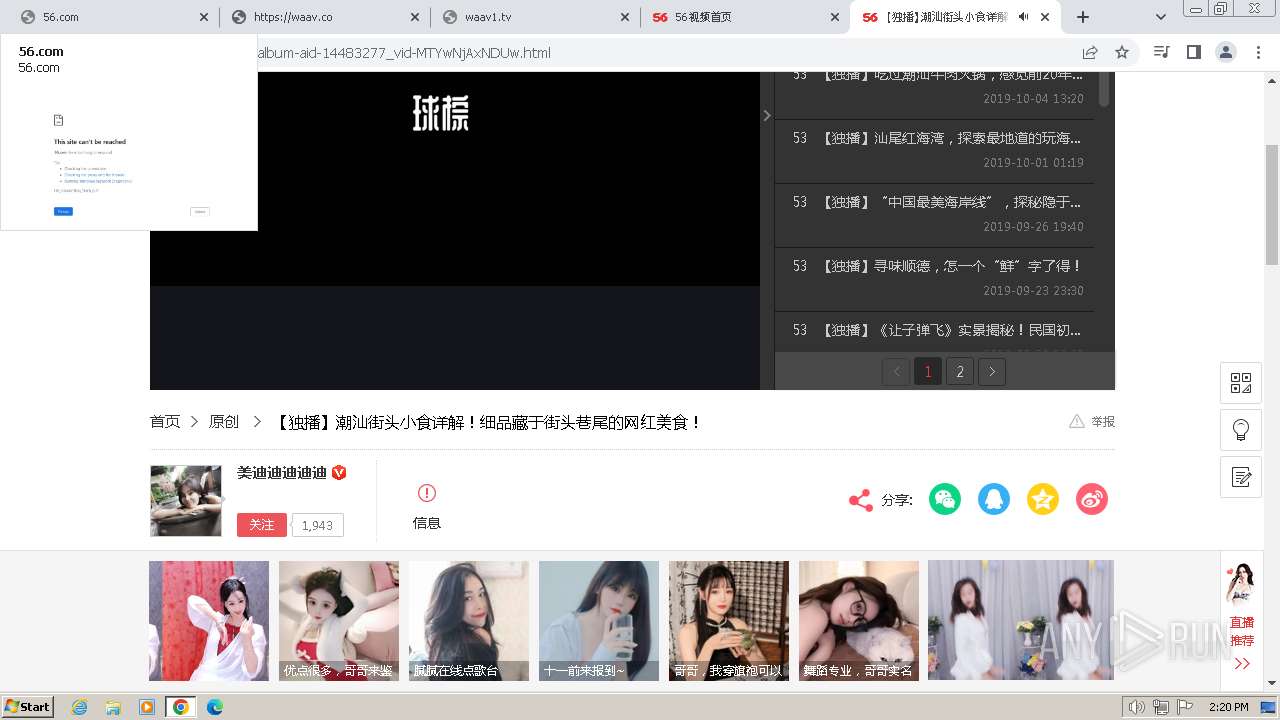This screenshot has width=1280, height=720.
Task: Click the playlist panel scrollbar
Action: tap(1104, 89)
